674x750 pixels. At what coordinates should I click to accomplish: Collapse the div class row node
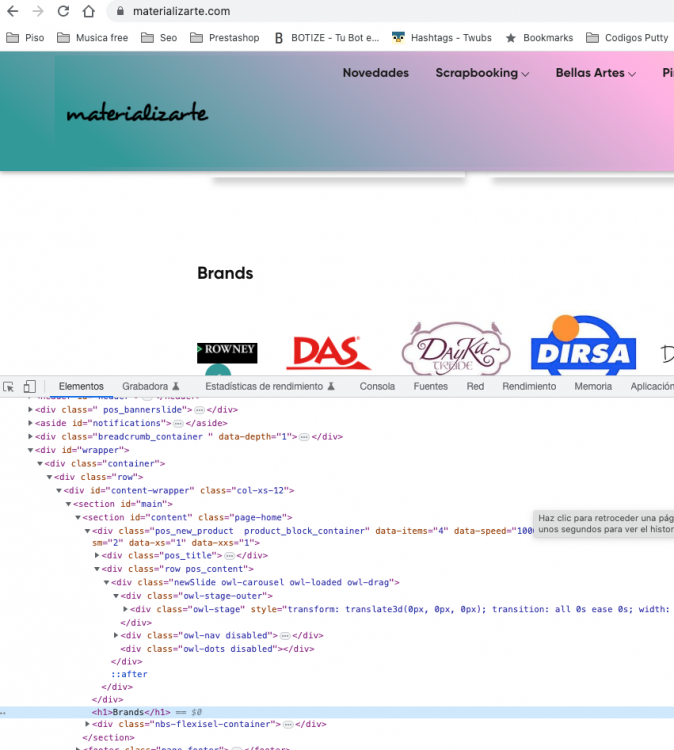(49, 477)
